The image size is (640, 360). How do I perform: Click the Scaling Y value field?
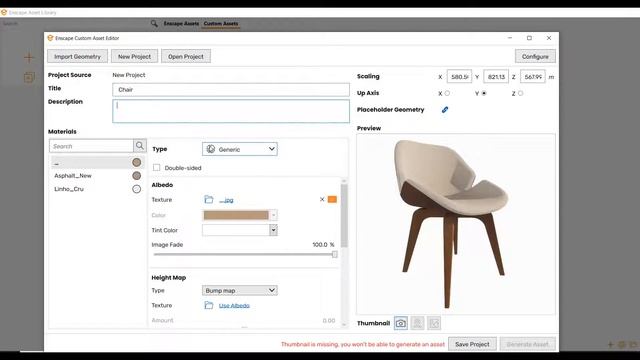(x=496, y=77)
